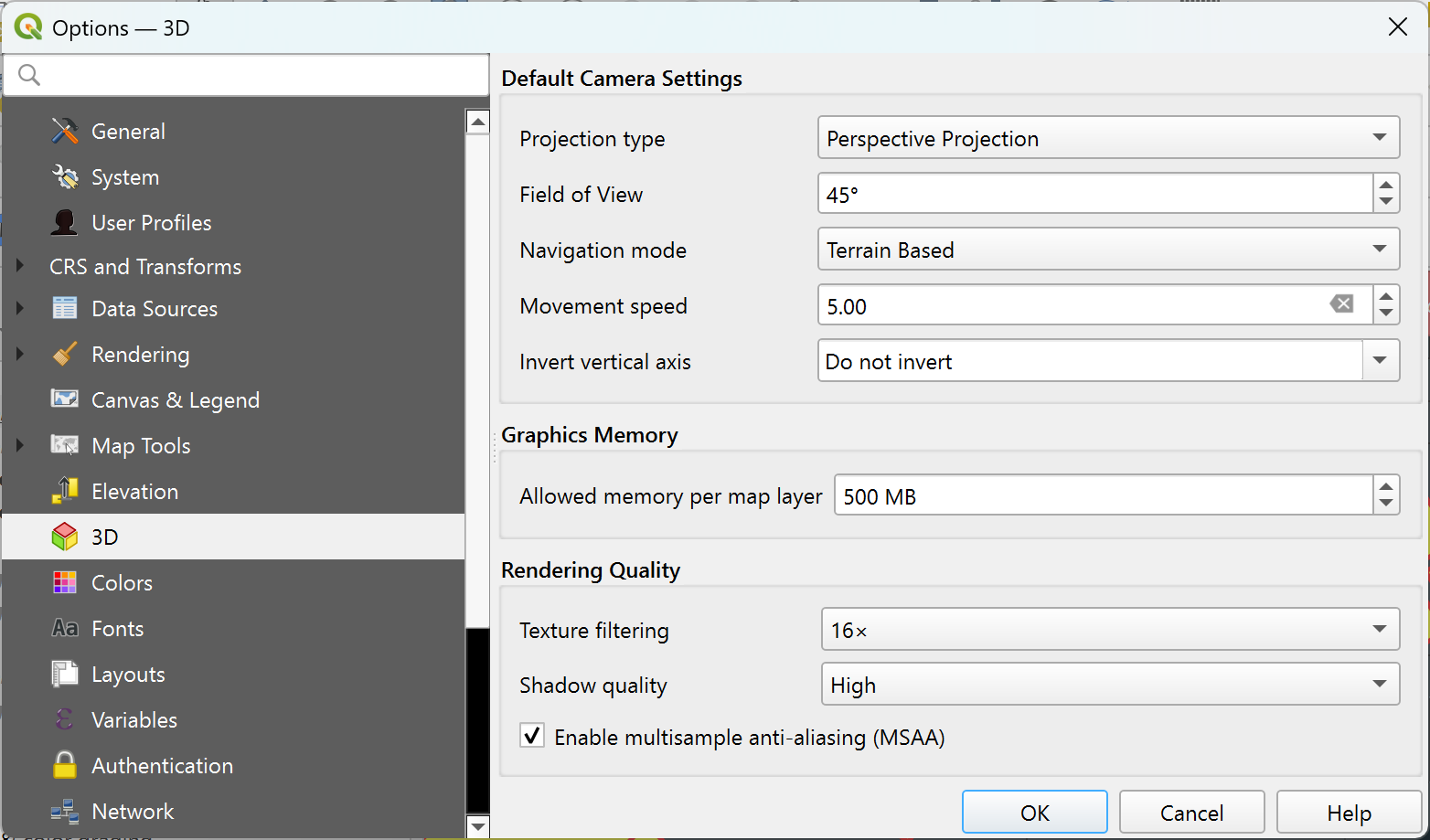Select the Layouts row in sidebar
This screenshot has height=840, width=1430.
click(x=233, y=674)
